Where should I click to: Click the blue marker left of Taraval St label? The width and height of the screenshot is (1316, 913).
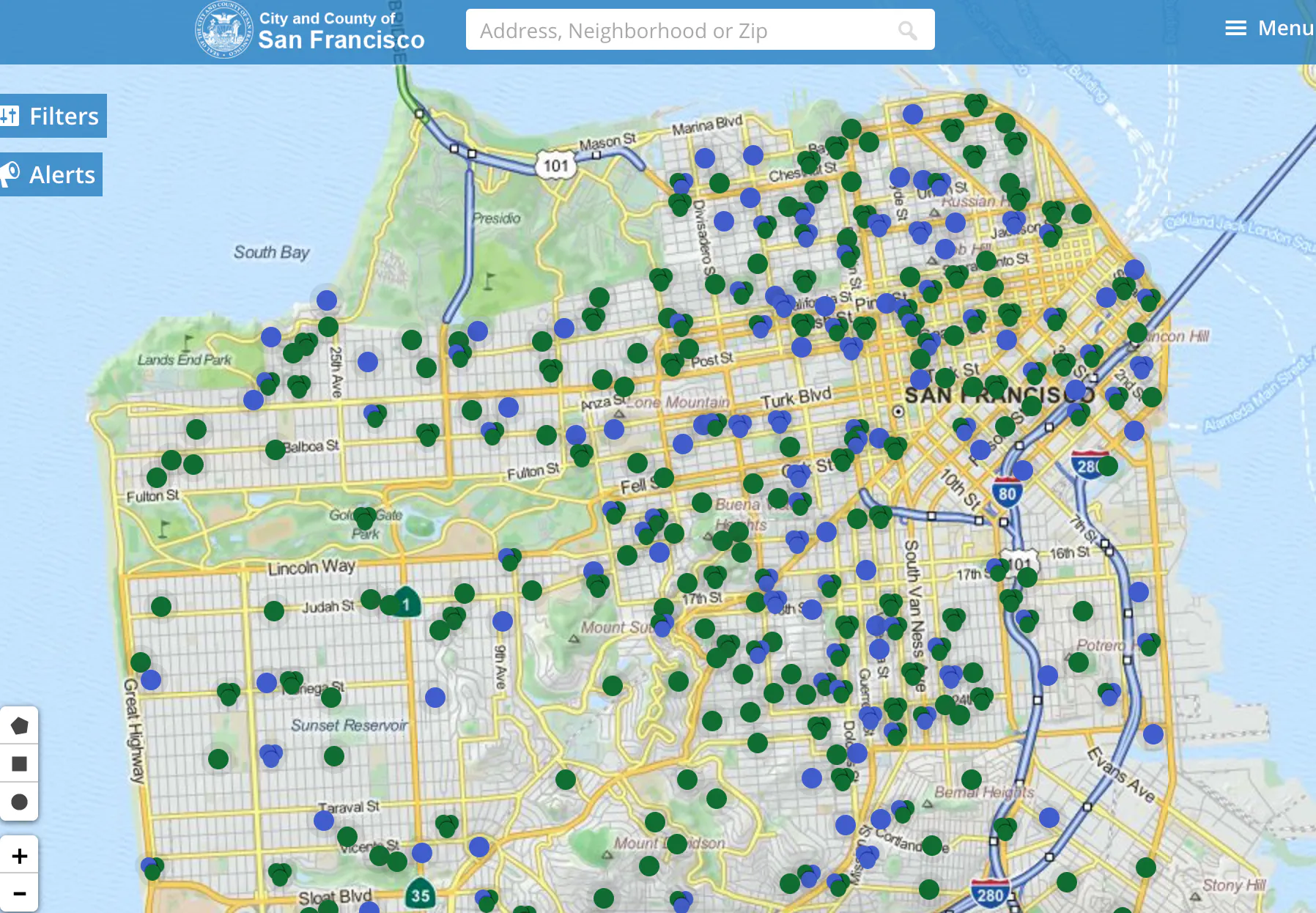click(324, 821)
